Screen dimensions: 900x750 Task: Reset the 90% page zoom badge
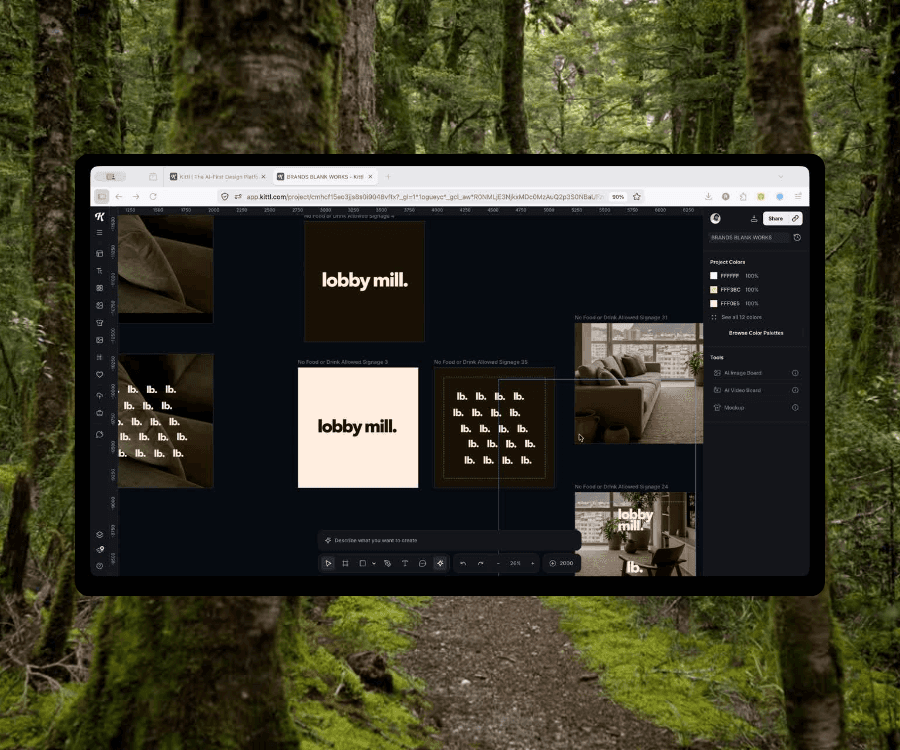[x=618, y=197]
